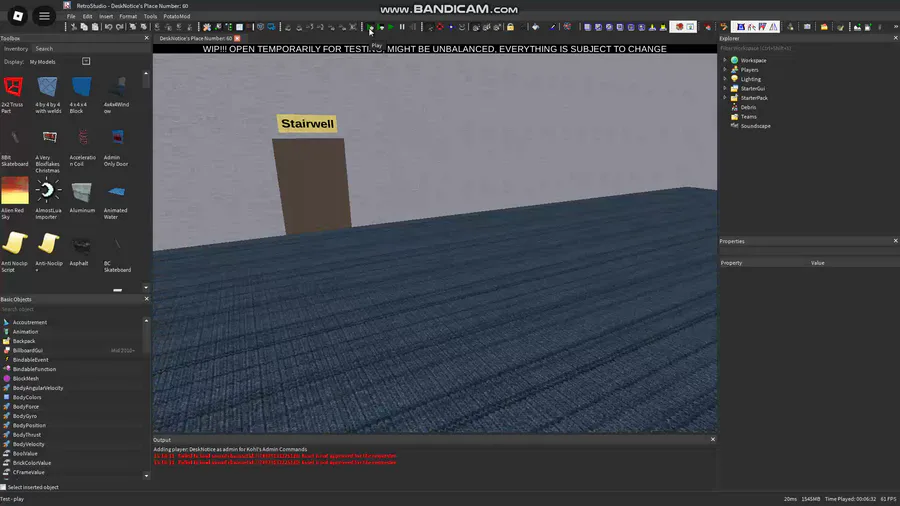Screen dimensions: 900x506
Task: Open the Format menu
Action: click(128, 17)
